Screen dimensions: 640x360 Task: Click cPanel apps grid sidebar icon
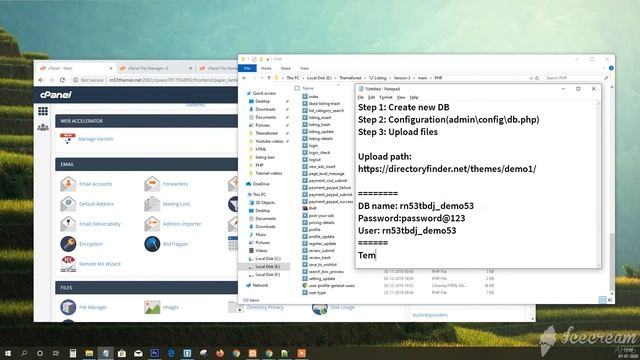43,111
